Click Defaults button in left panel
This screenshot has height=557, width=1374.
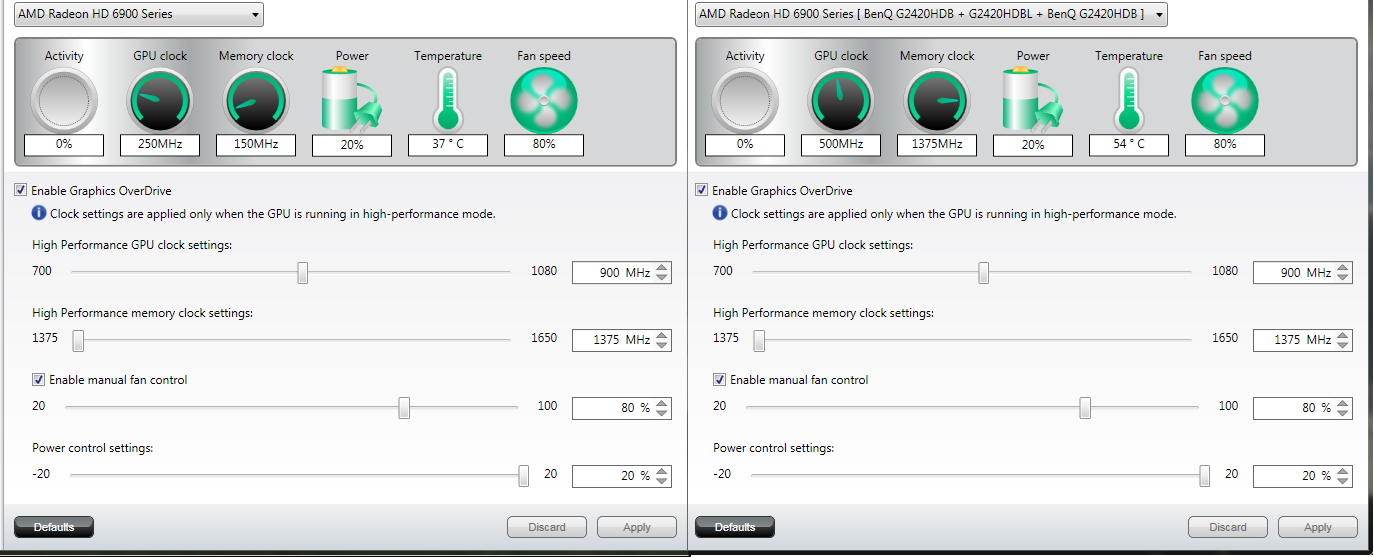[x=53, y=527]
